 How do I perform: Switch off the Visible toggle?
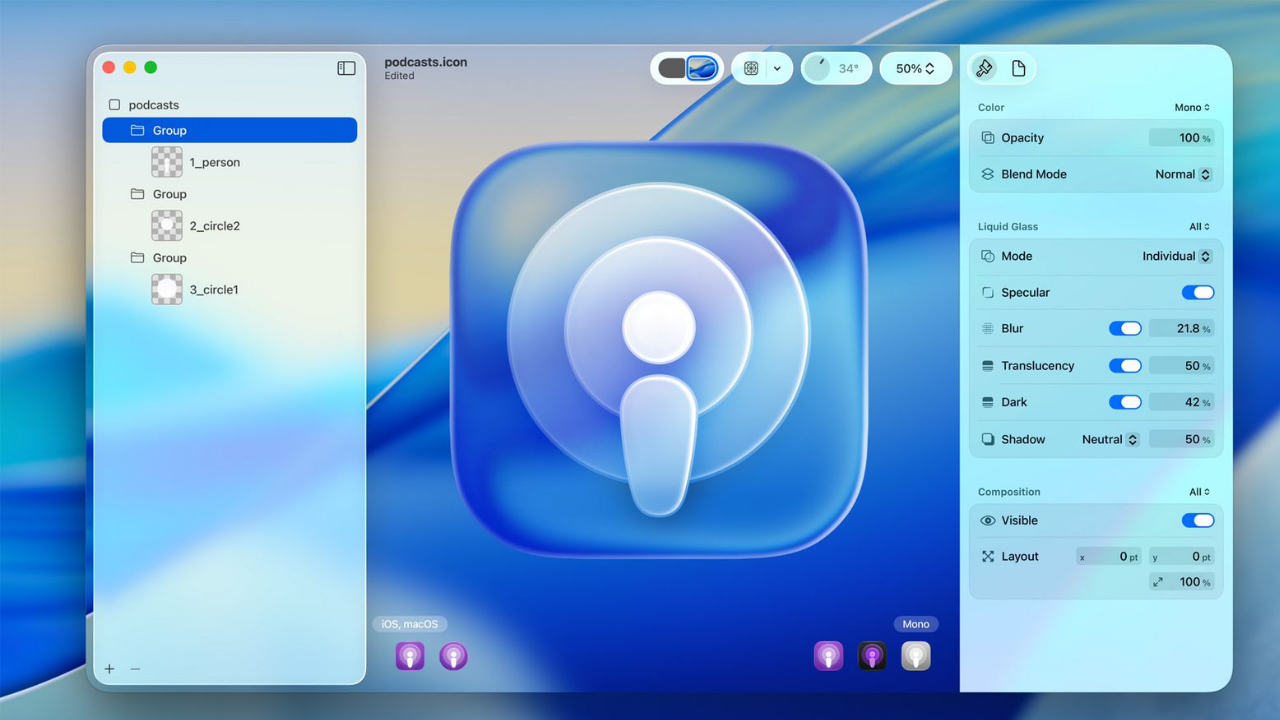click(1198, 520)
